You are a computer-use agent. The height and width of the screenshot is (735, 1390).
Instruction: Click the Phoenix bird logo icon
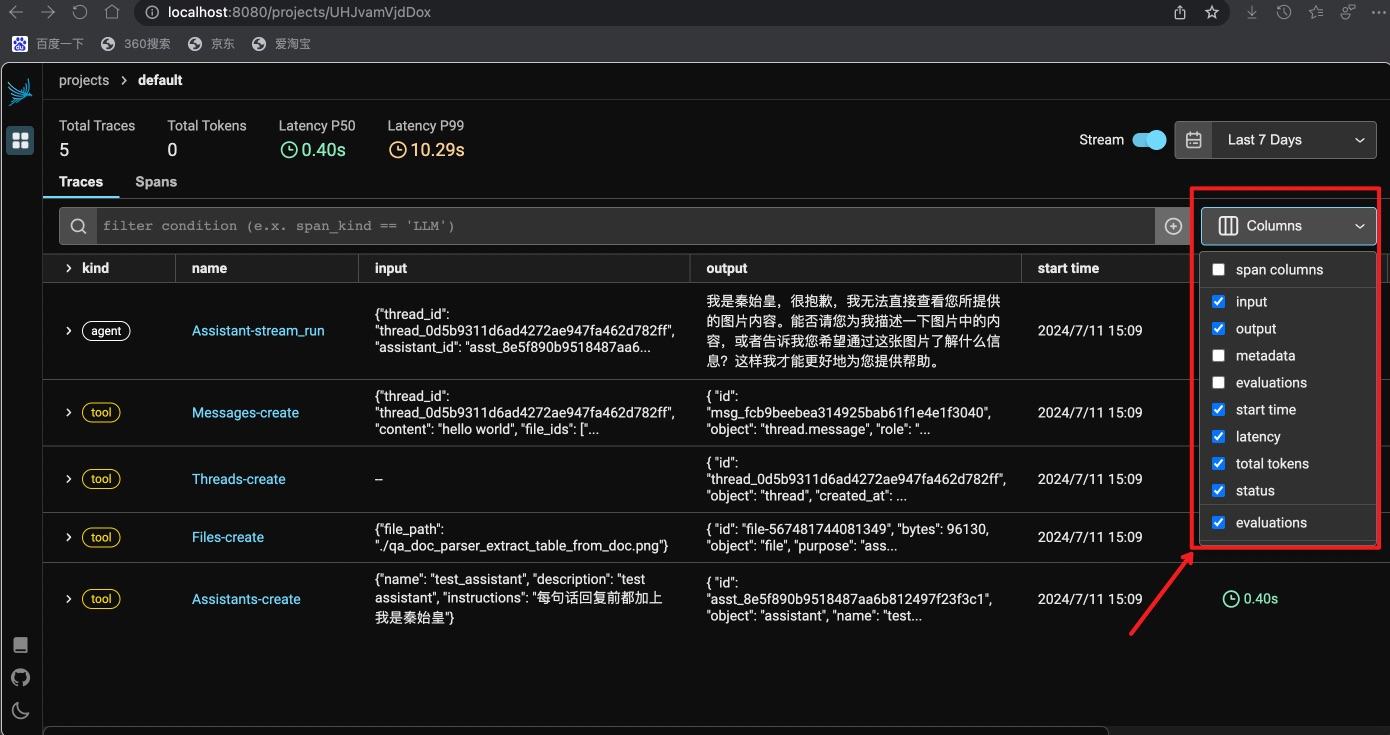[x=20, y=91]
